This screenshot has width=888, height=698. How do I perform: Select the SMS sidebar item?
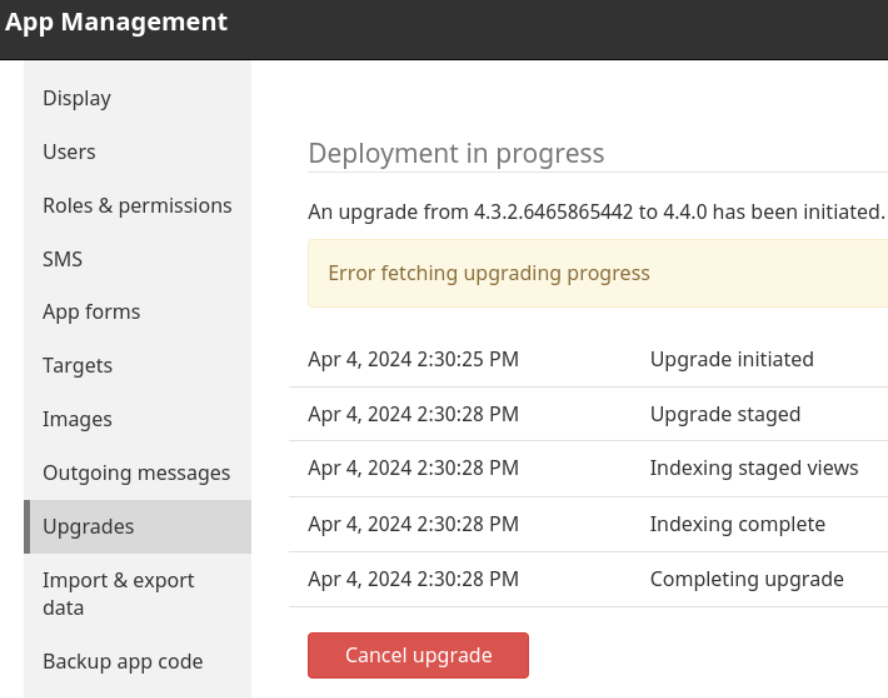(x=62, y=259)
